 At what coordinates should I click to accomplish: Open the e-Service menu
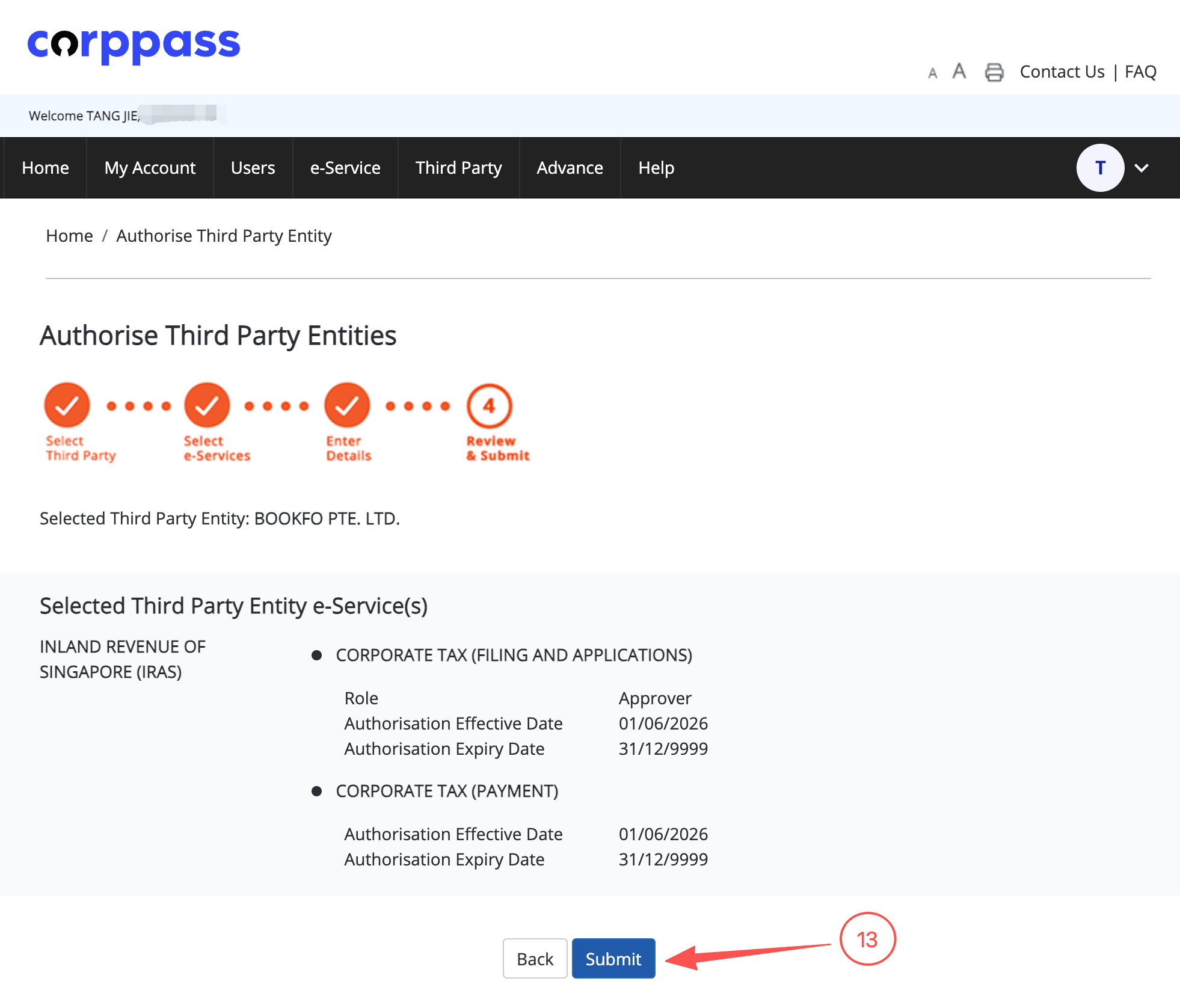pyautogui.click(x=345, y=168)
